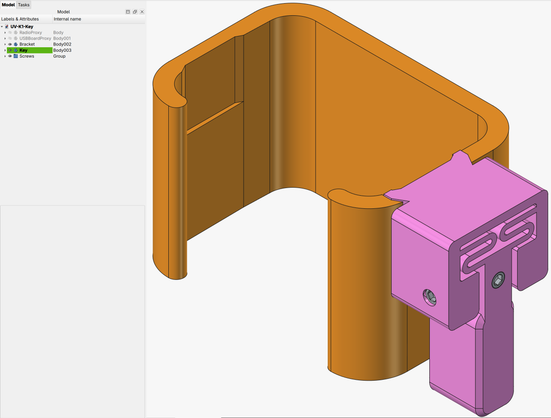This screenshot has height=418, width=551.
Task: Switch to the Model tab
Action: (8, 5)
